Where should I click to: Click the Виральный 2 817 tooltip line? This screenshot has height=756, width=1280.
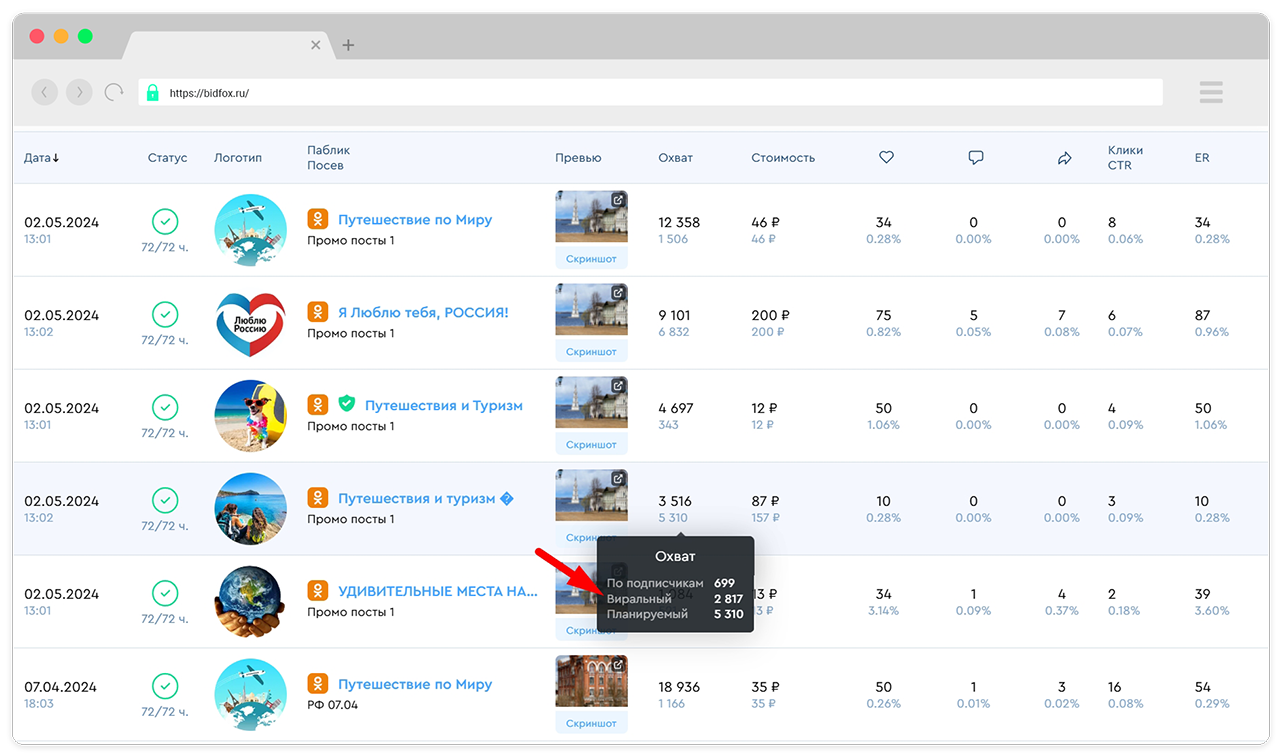coord(675,598)
